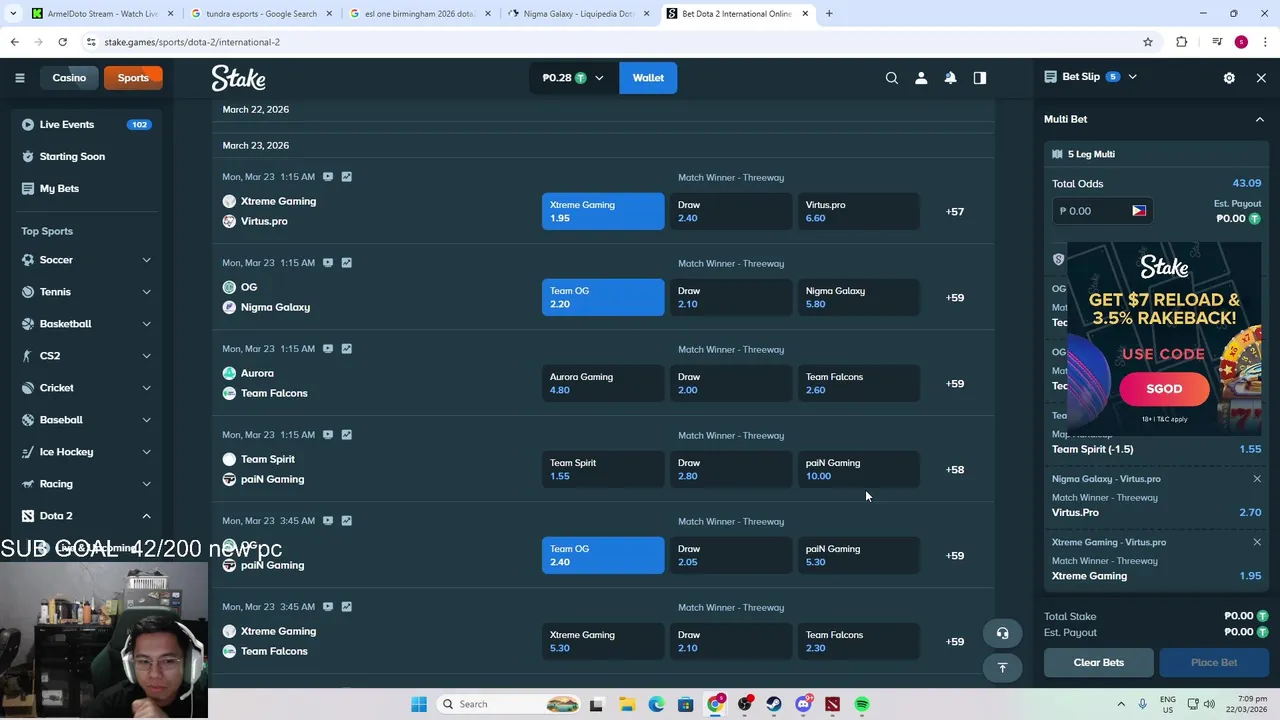Switch to the Sports tab
Image resolution: width=1280 pixels, height=720 pixels.
pyautogui.click(x=133, y=78)
